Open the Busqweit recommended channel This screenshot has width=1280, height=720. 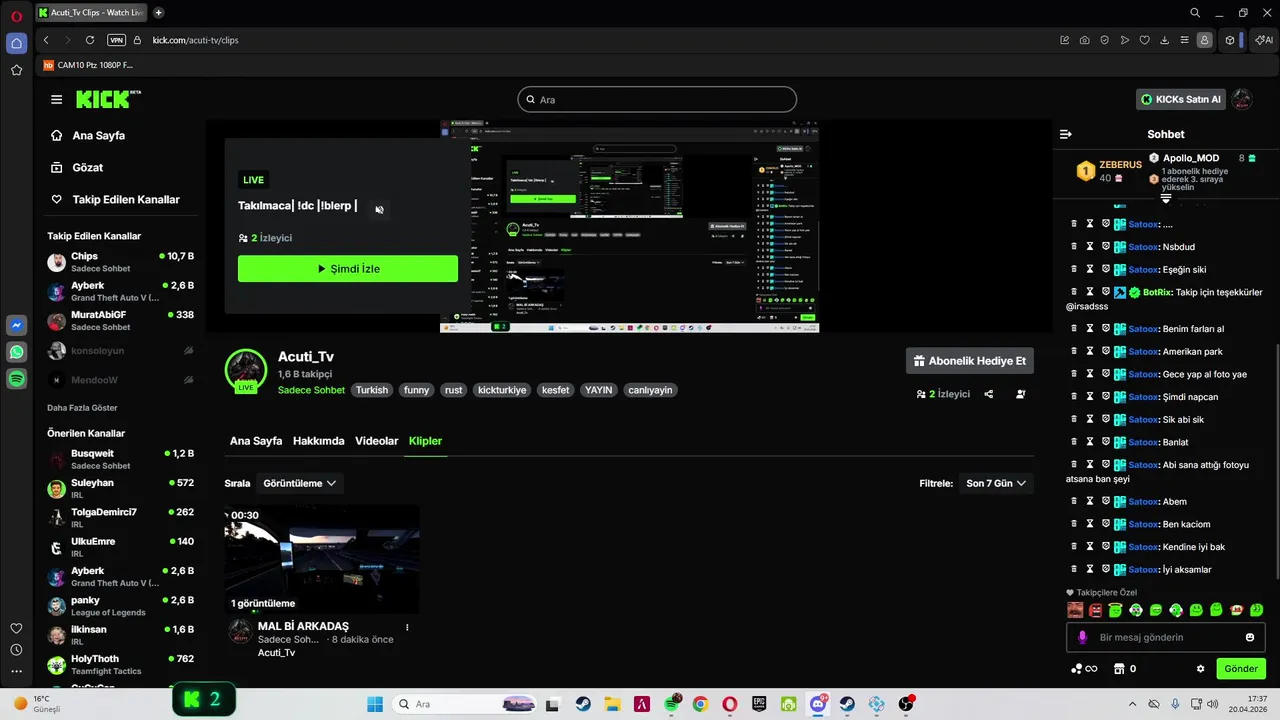[120, 459]
